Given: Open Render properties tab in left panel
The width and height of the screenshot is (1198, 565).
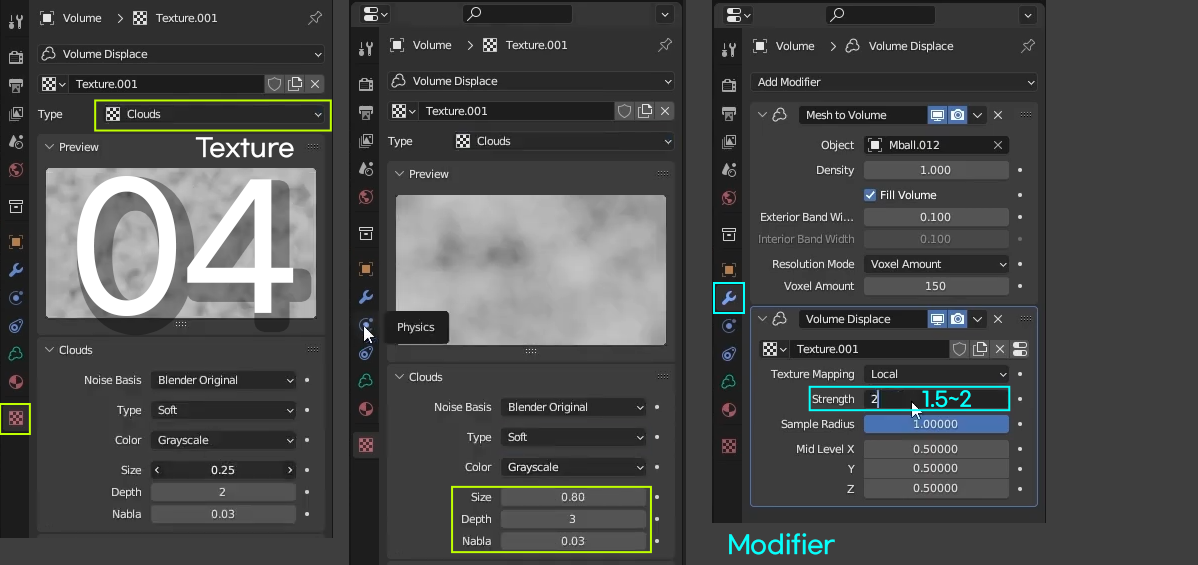Looking at the screenshot, I should 15,57.
